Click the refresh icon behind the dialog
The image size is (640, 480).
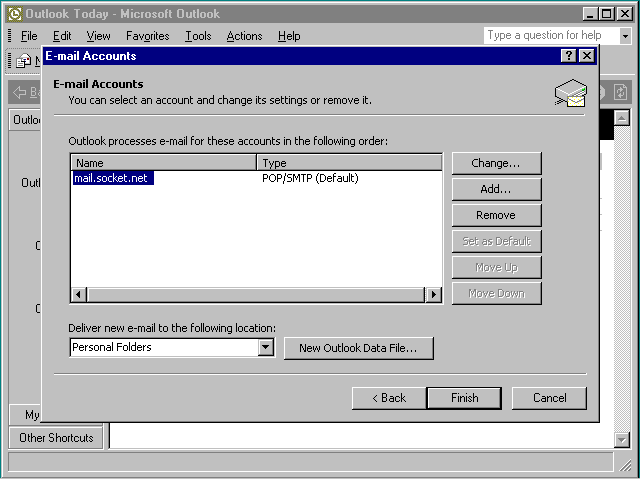[x=621, y=92]
